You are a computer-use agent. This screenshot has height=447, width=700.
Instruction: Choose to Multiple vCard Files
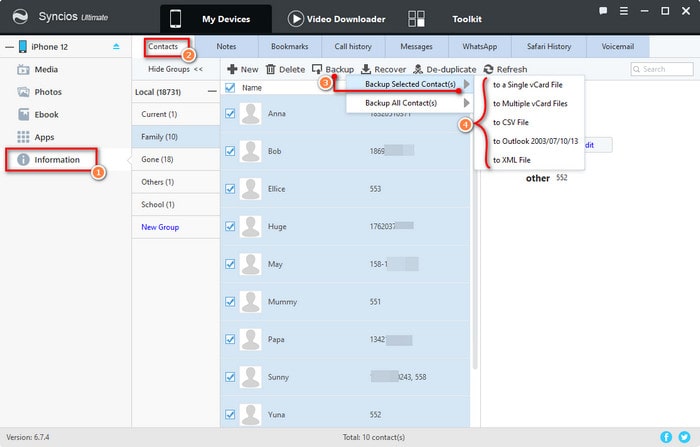(529, 104)
